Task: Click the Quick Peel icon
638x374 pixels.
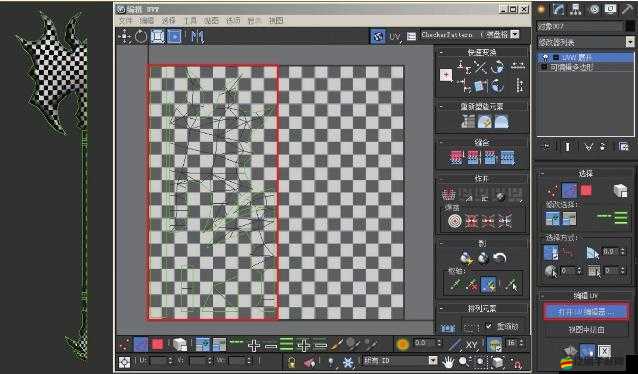Action: 466,258
